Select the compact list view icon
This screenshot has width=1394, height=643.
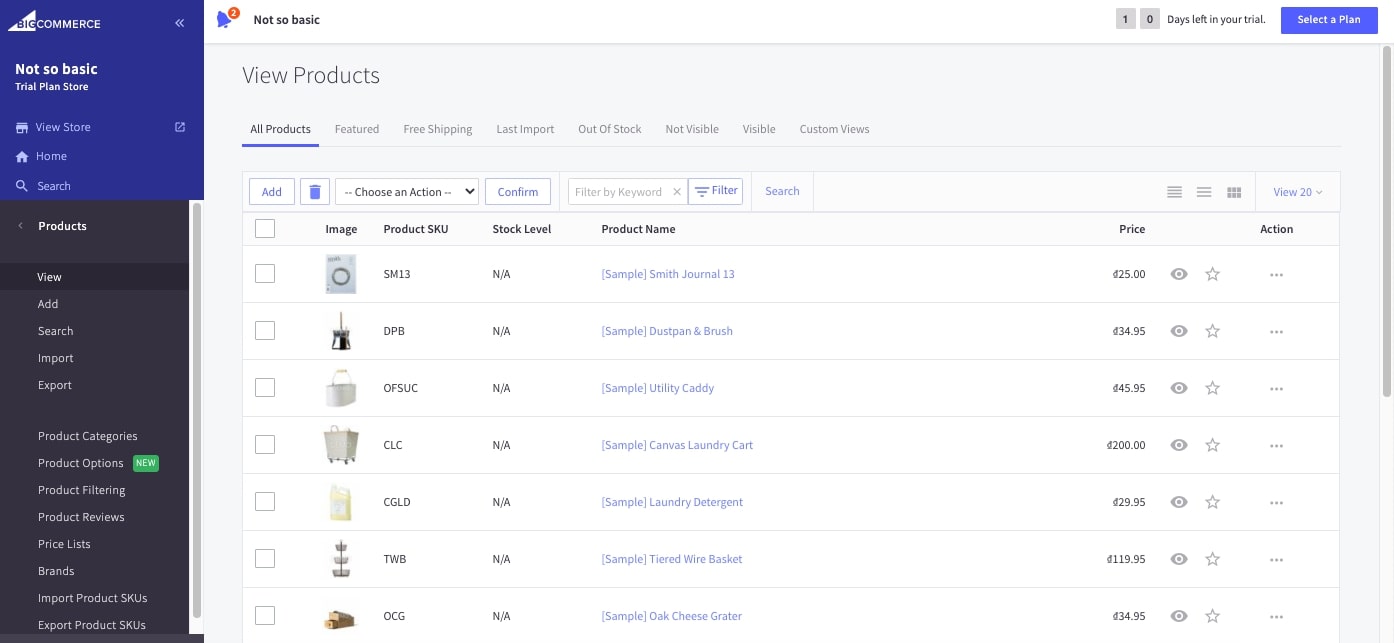1204,191
